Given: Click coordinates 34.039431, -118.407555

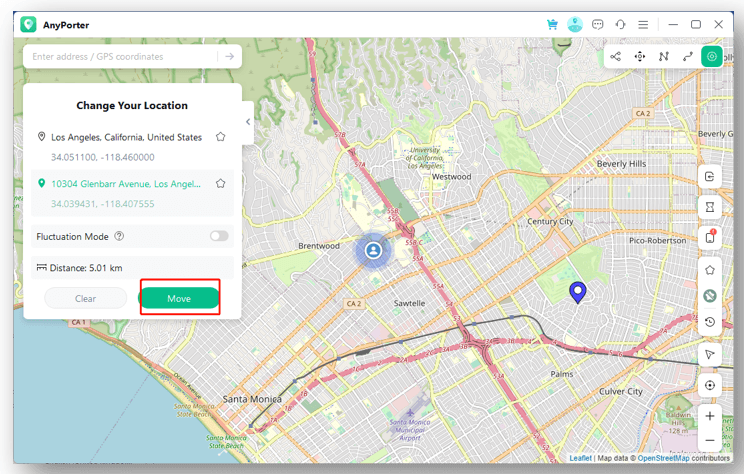Looking at the screenshot, I should pos(102,204).
